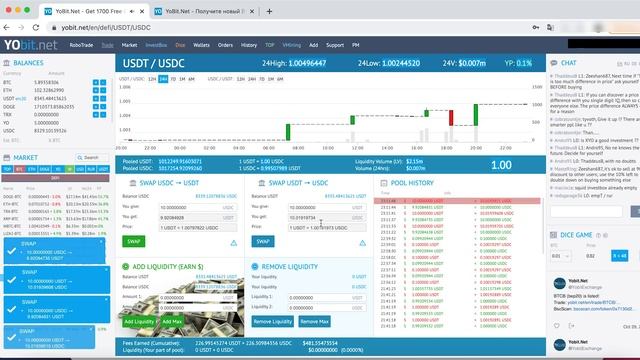Viewport: 640px width, 360px height.
Task: Click the USDT deposit plus icon in Balances
Action: click(96, 98)
